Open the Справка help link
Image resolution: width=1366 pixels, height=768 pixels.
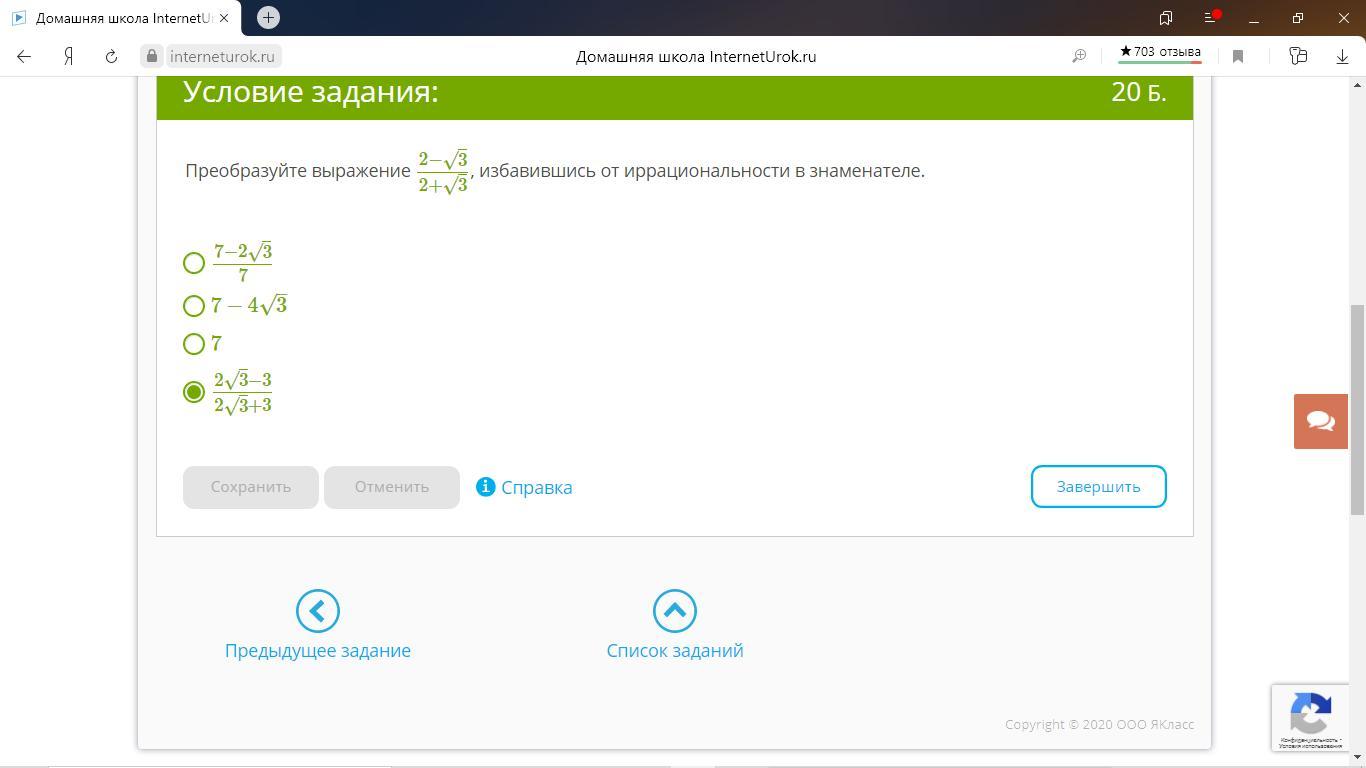[x=537, y=487]
